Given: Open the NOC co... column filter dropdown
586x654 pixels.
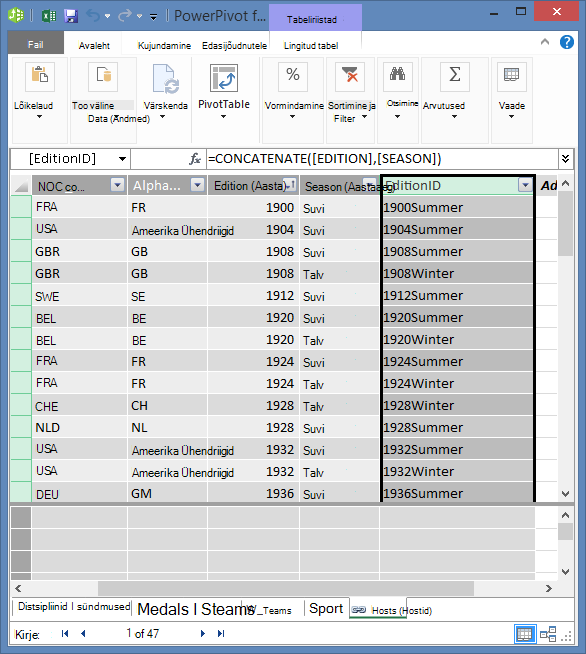Looking at the screenshot, I should [118, 184].
